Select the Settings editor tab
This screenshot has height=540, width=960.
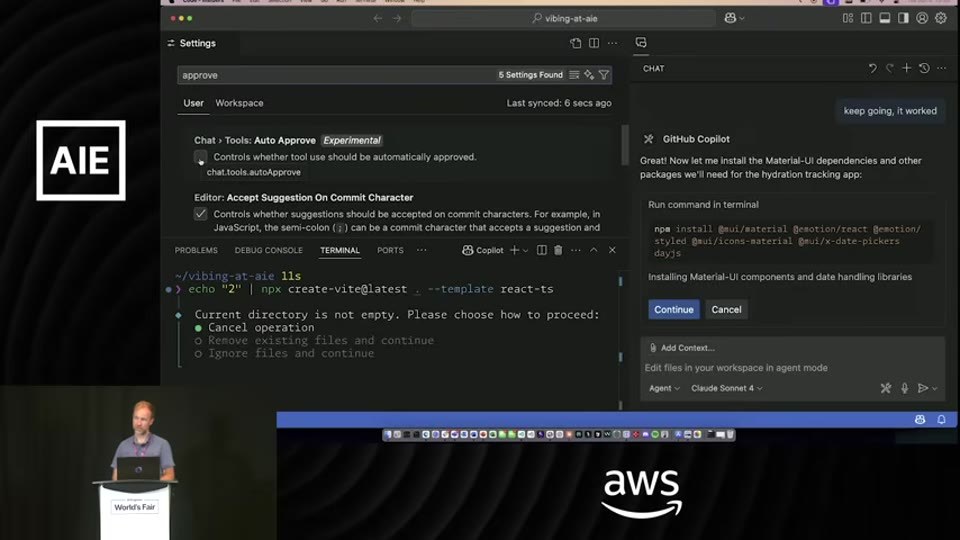[x=192, y=43]
